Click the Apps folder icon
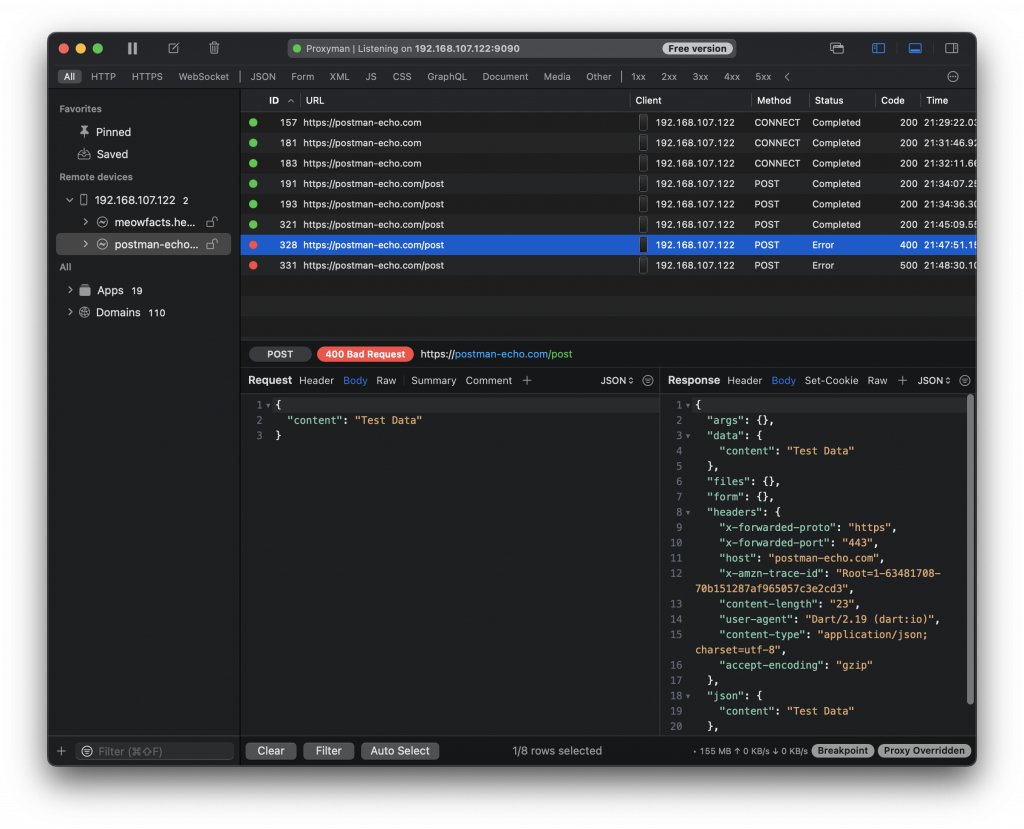The width and height of the screenshot is (1024, 829). [85, 290]
